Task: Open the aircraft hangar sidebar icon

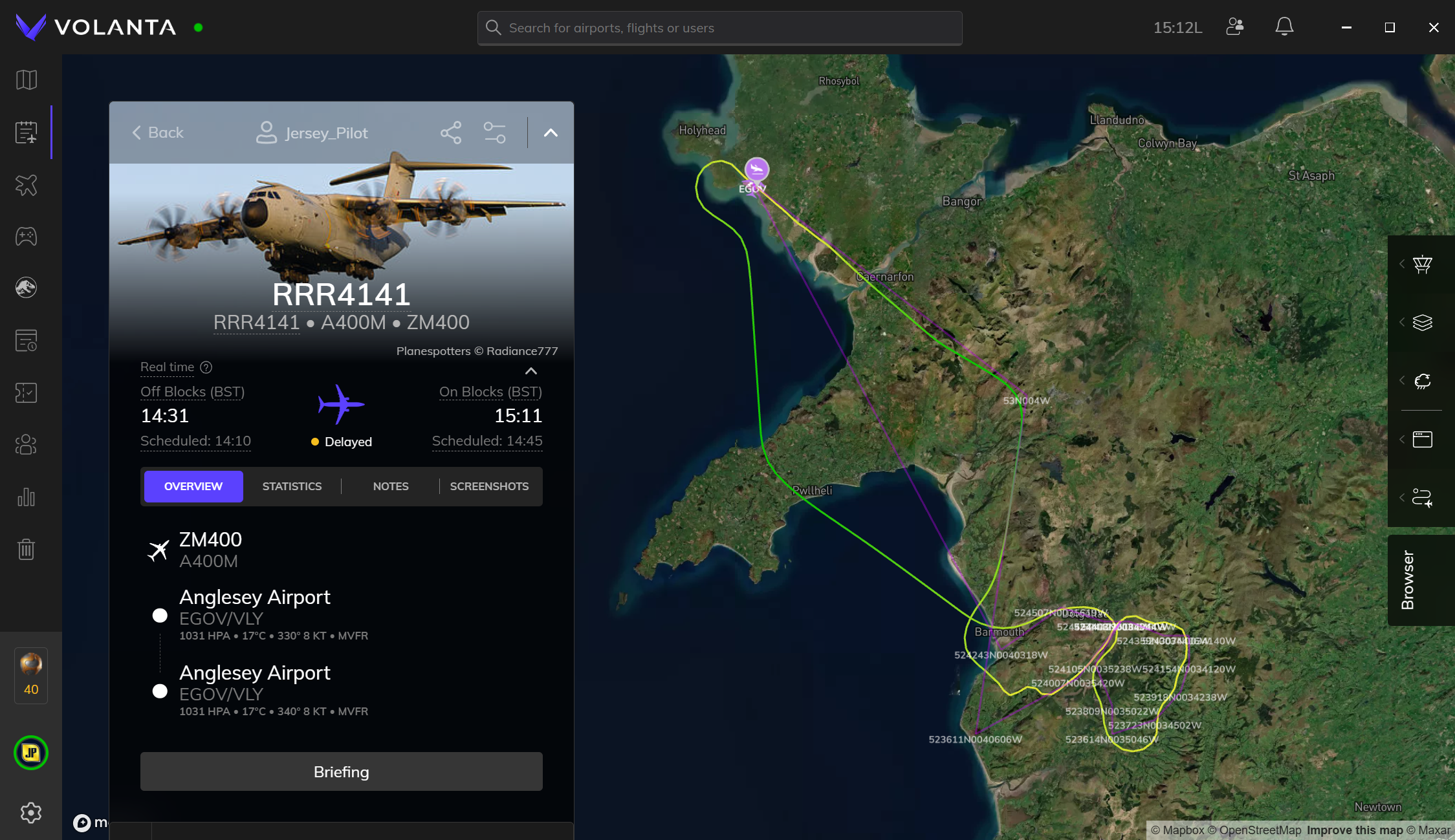Action: point(27,185)
